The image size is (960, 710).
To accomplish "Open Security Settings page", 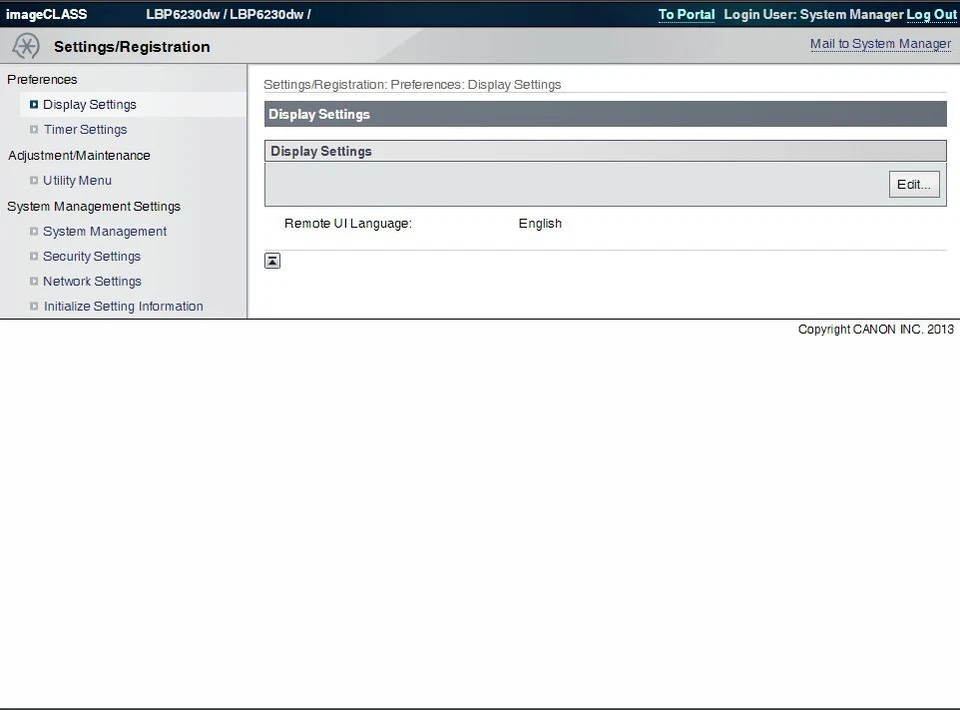I will pos(92,256).
